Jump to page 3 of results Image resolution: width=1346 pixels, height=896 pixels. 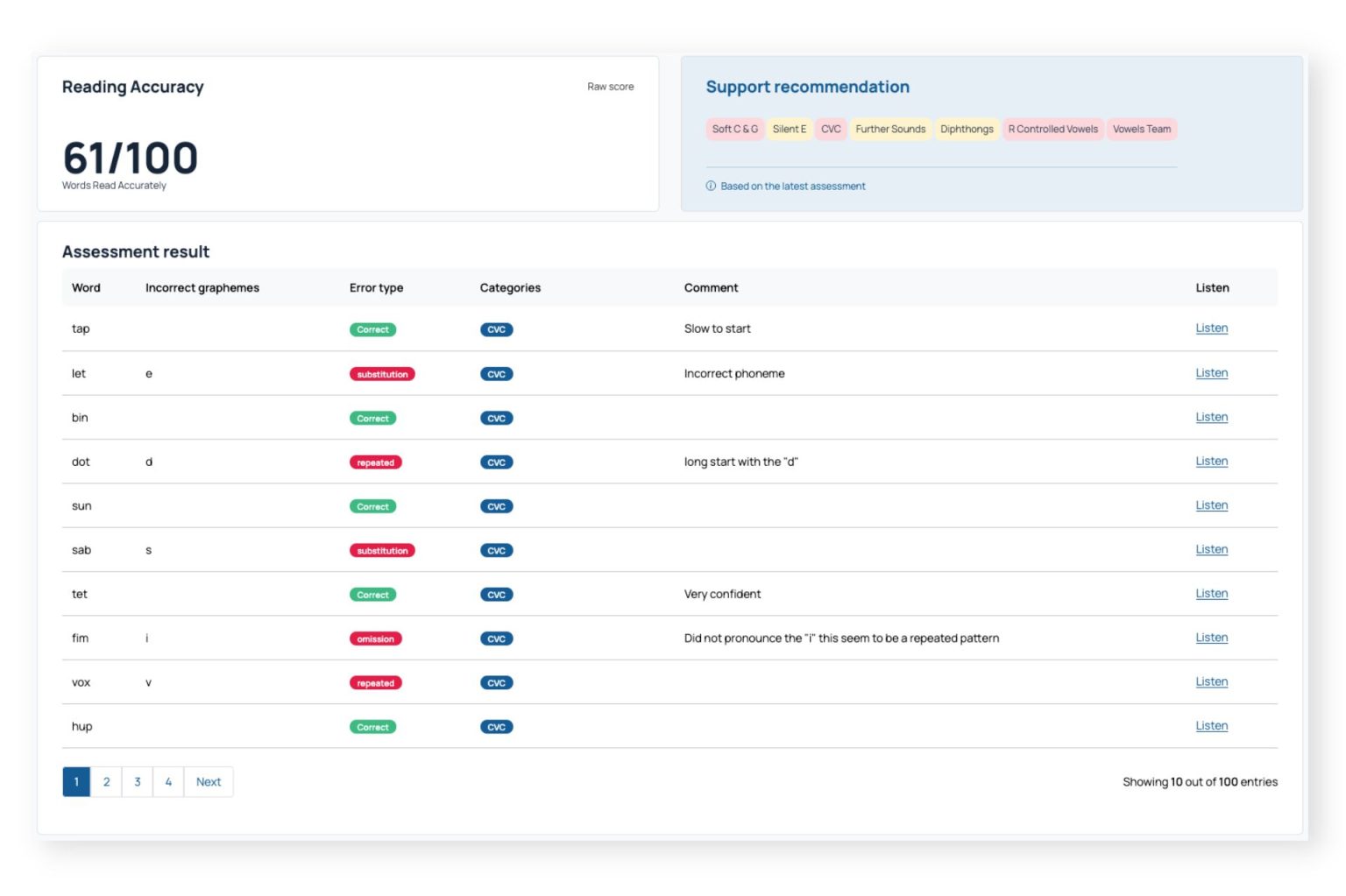(138, 782)
